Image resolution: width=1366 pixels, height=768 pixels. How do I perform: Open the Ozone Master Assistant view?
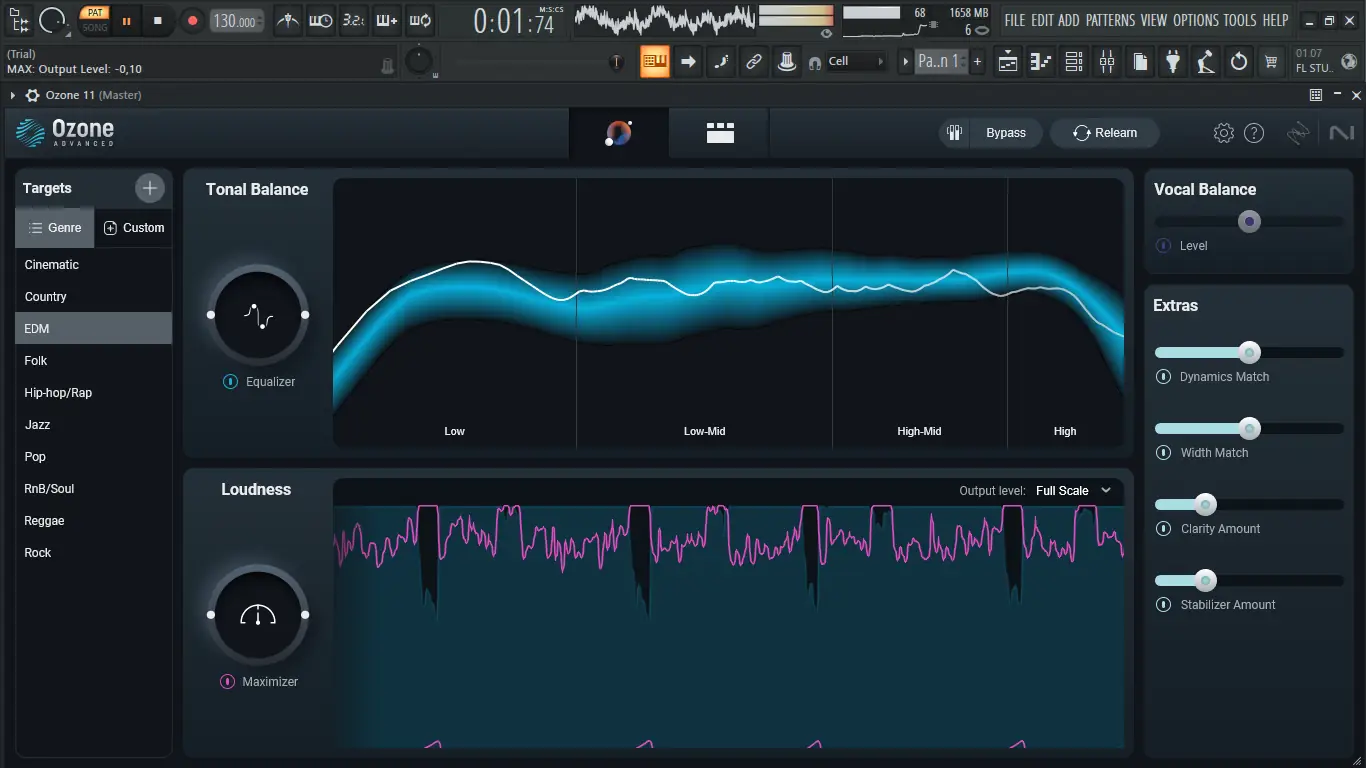[619, 133]
